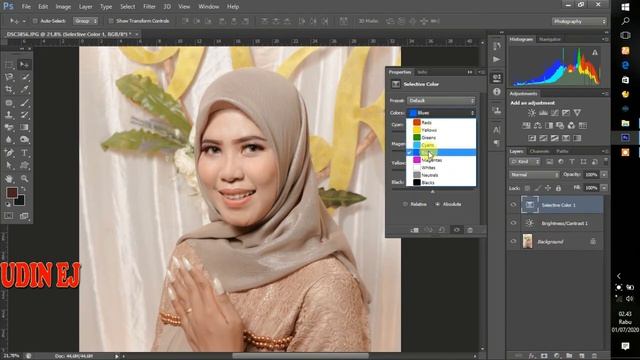Viewport: 640px width, 360px height.
Task: Open the Photography workspace dropdown
Action: point(579,21)
